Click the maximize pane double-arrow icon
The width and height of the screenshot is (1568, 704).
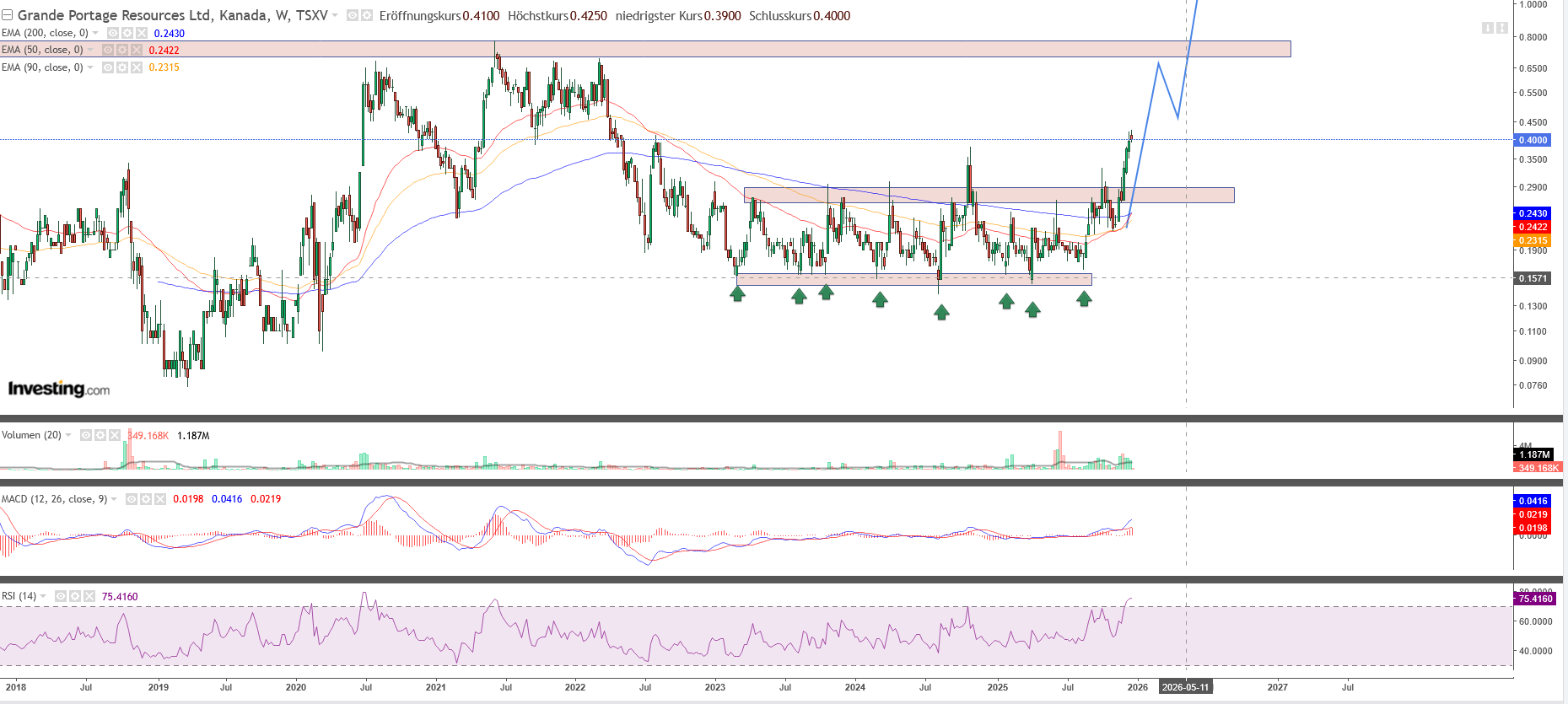(x=1502, y=28)
